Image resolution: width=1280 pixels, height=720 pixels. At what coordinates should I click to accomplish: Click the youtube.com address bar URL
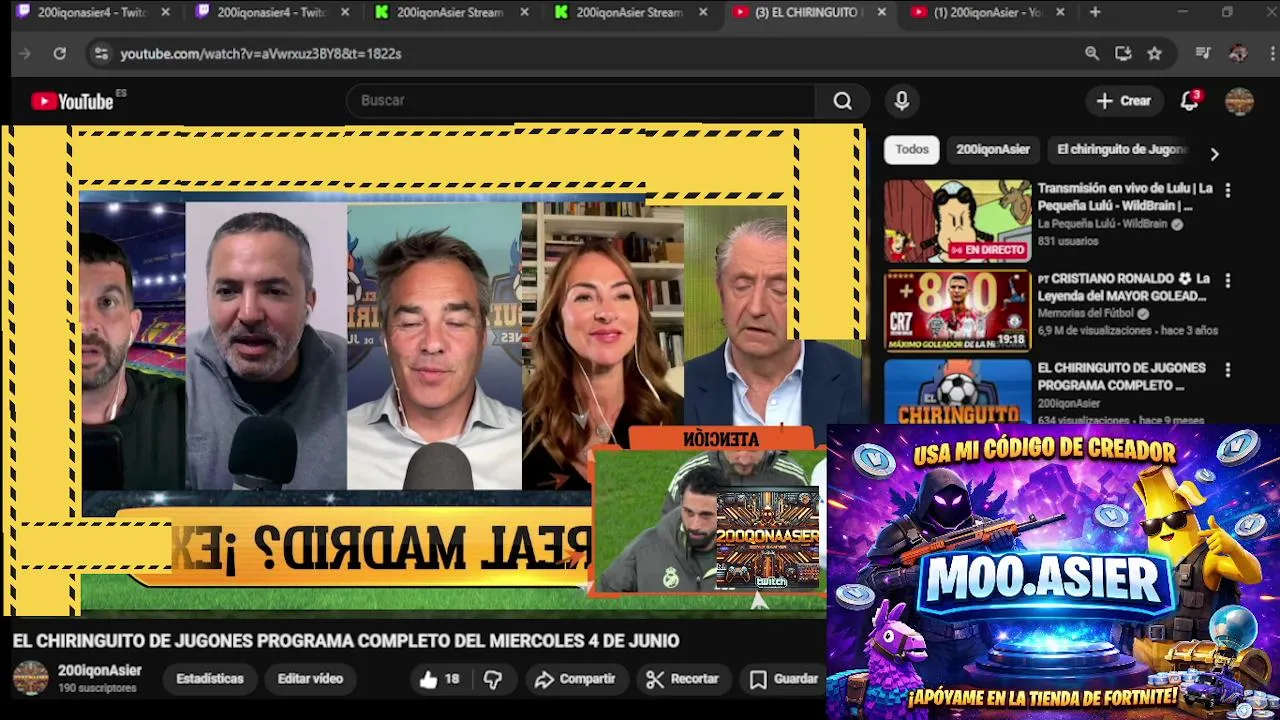coord(261,54)
